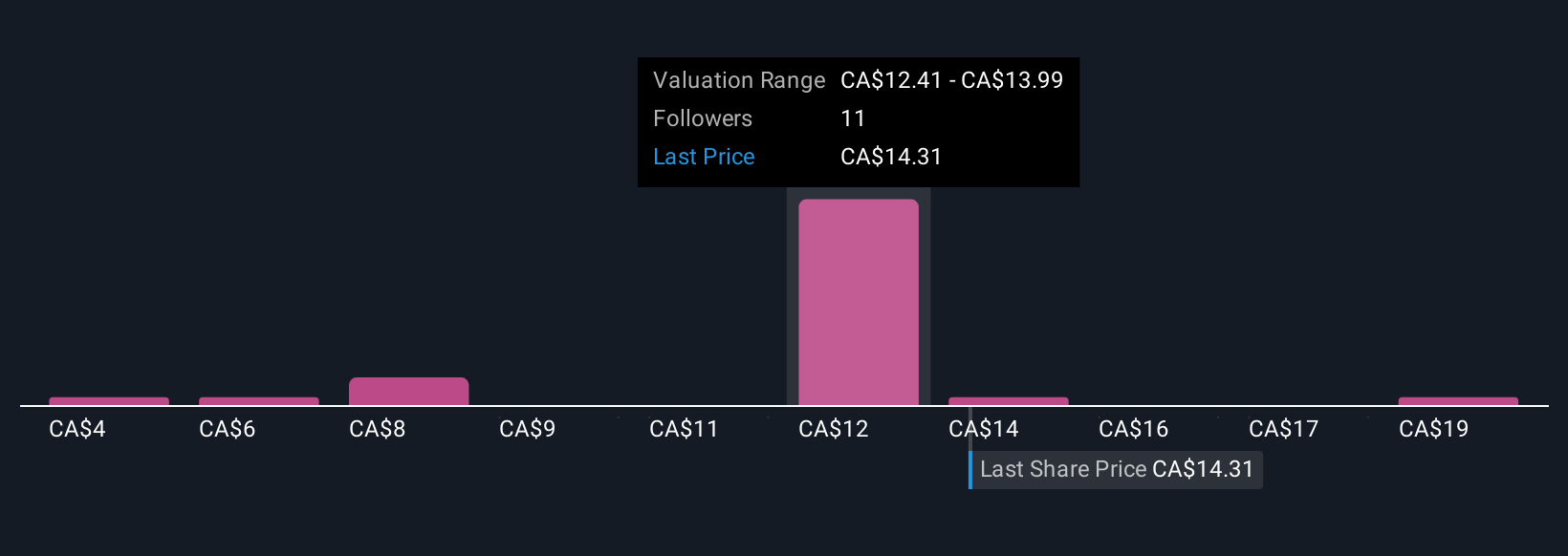Click the CA$14 axis label
Image resolution: width=1568 pixels, height=556 pixels.
984,429
